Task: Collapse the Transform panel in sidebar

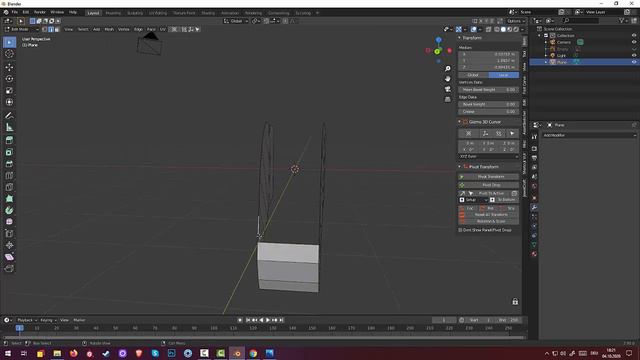Action: click(x=460, y=38)
